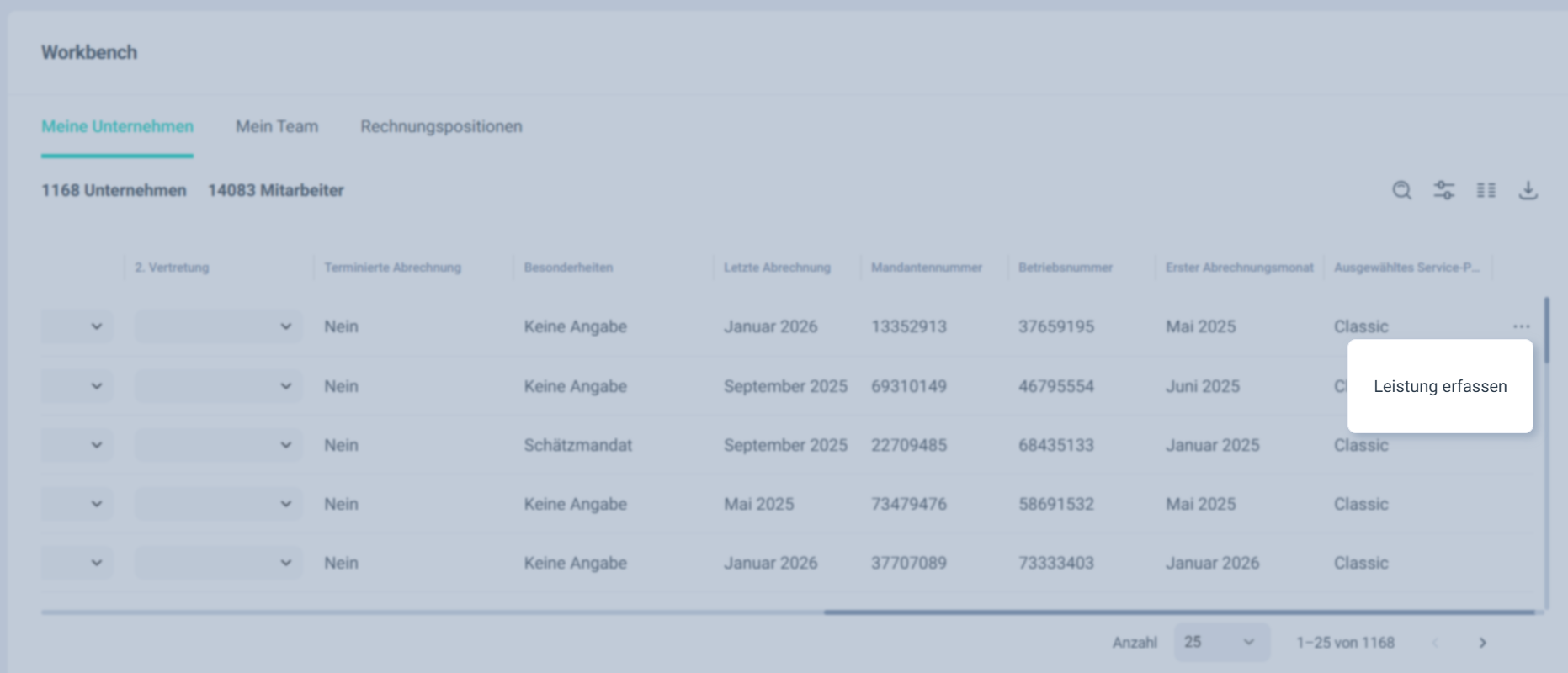Image resolution: width=1568 pixels, height=673 pixels.
Task: Open the filter sliders icon
Action: click(1443, 190)
